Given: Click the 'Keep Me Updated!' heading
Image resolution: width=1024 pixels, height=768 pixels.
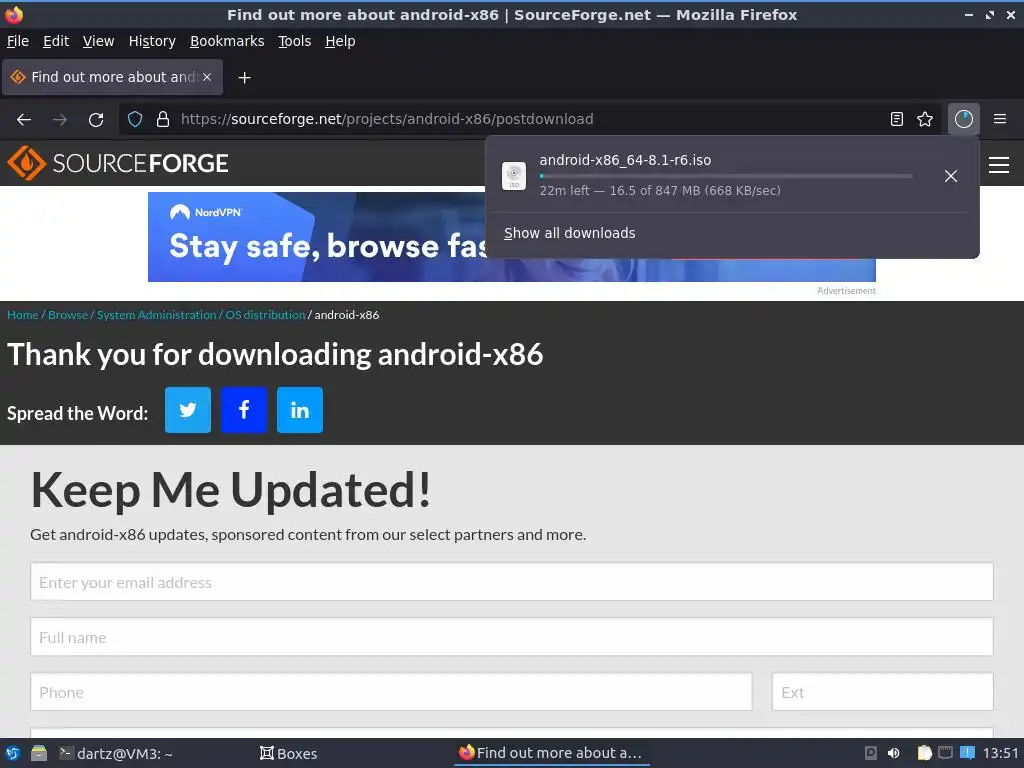Looking at the screenshot, I should pos(231,490).
